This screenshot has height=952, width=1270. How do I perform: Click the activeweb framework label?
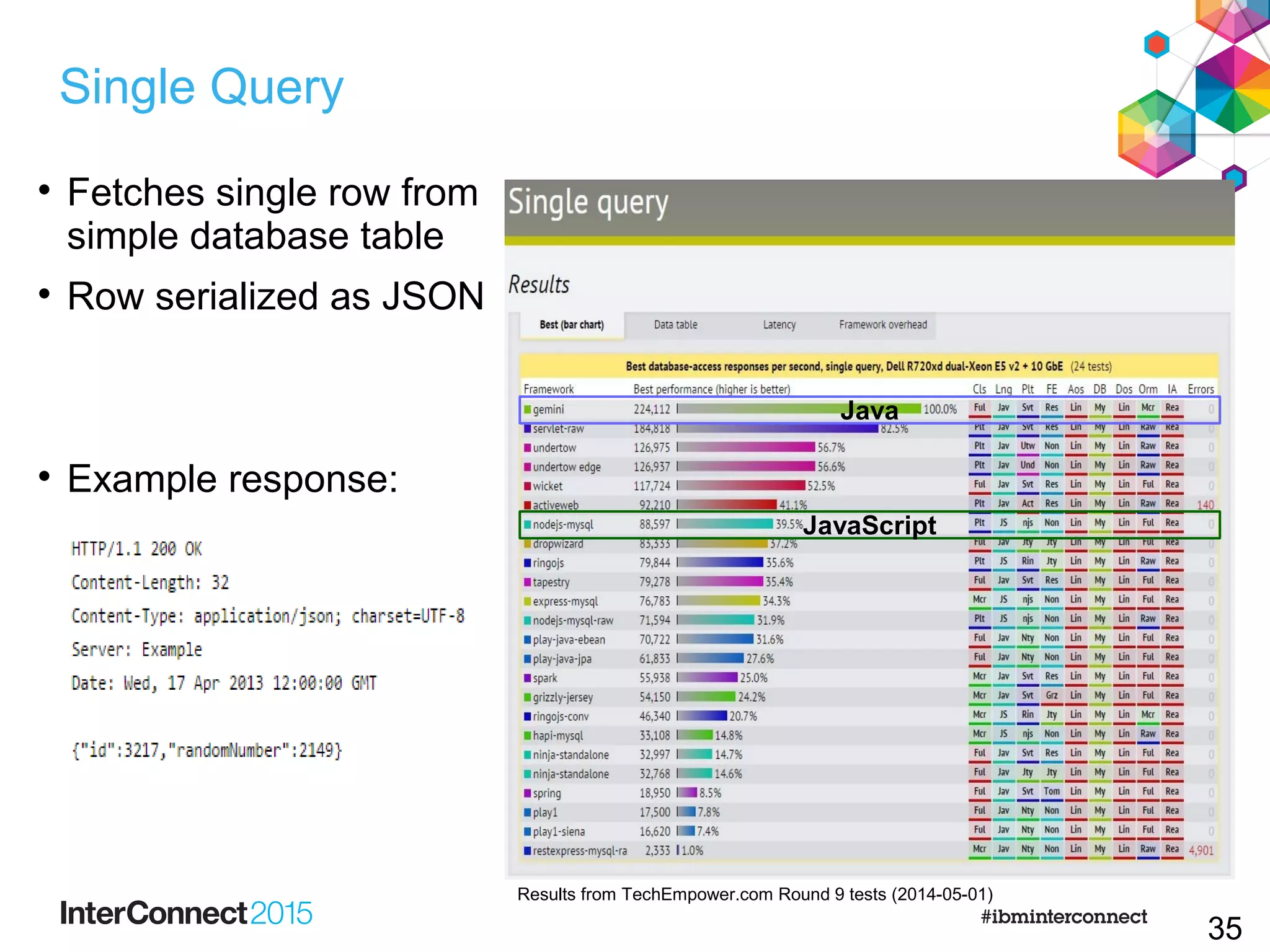point(556,505)
